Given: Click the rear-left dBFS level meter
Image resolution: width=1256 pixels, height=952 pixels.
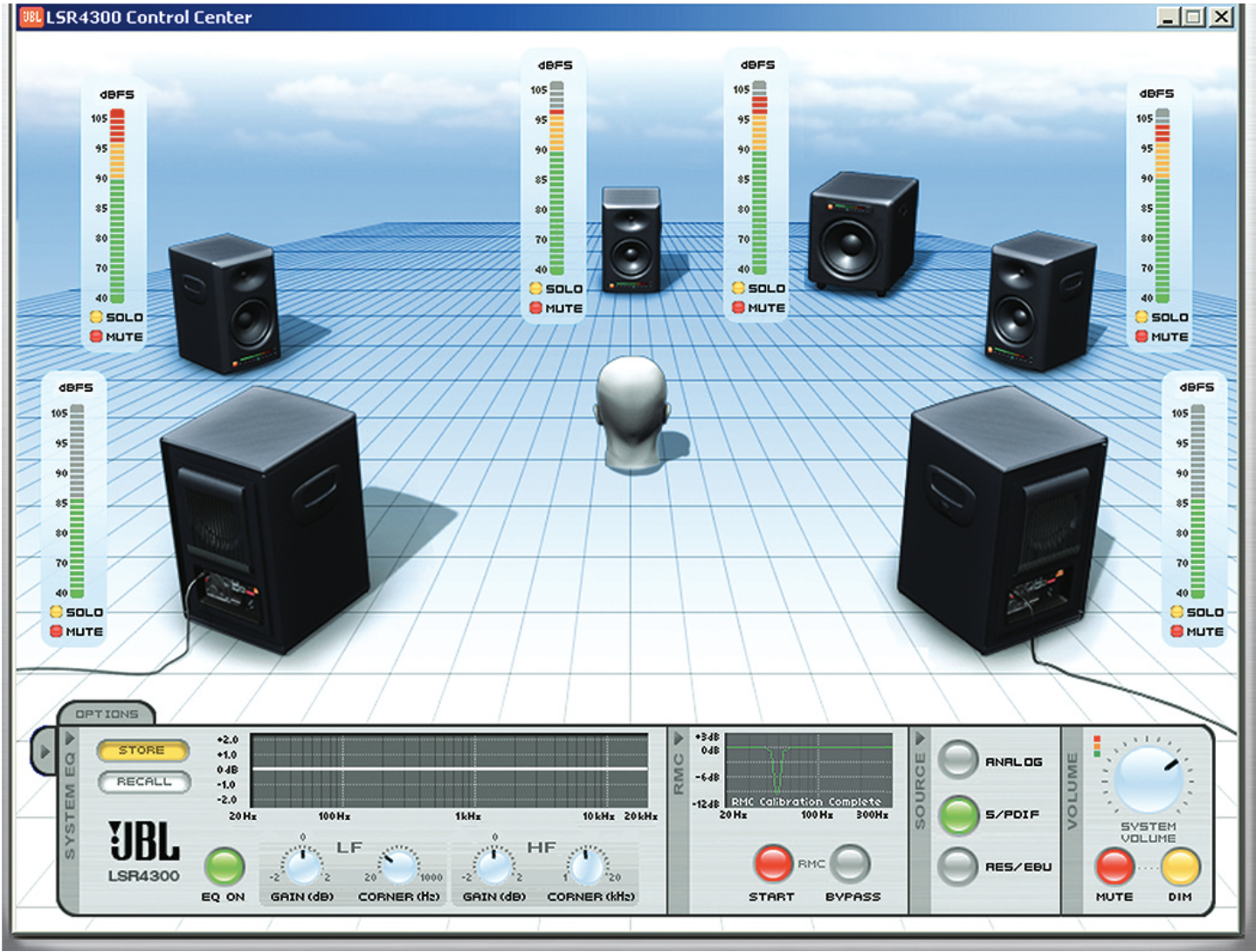Looking at the screenshot, I should coord(77,501).
